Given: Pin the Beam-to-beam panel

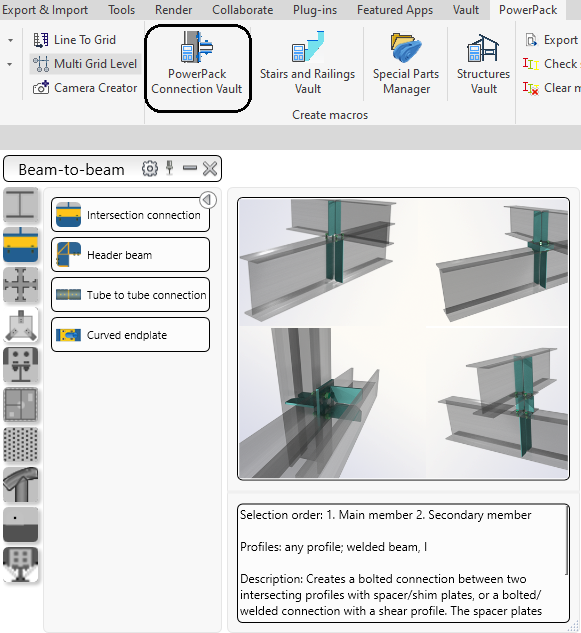Looking at the screenshot, I should click(170, 168).
